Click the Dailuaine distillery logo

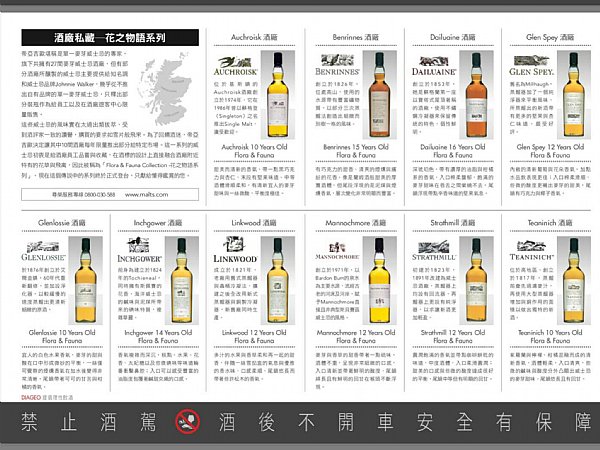pos(434,66)
